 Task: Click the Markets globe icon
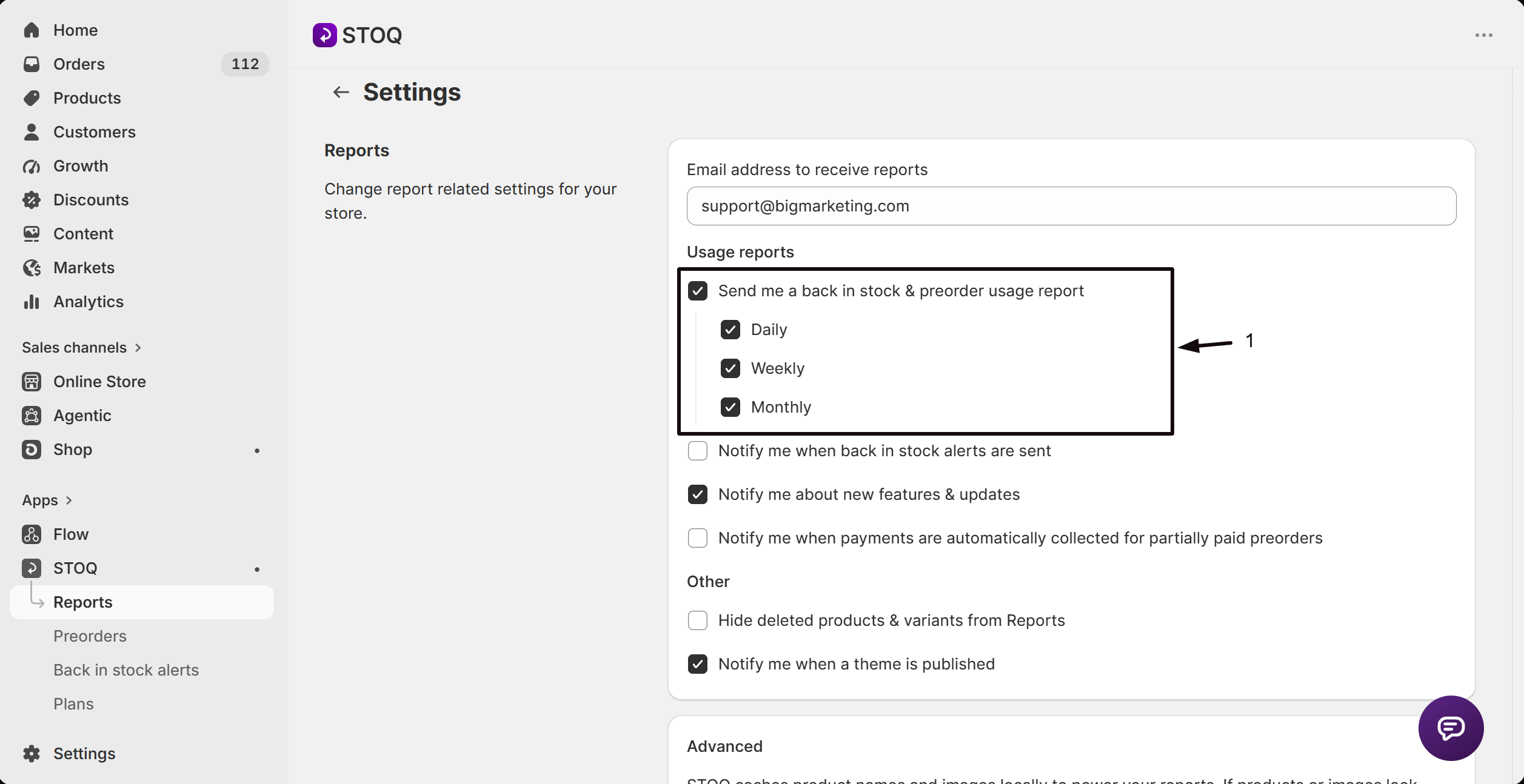(x=32, y=268)
